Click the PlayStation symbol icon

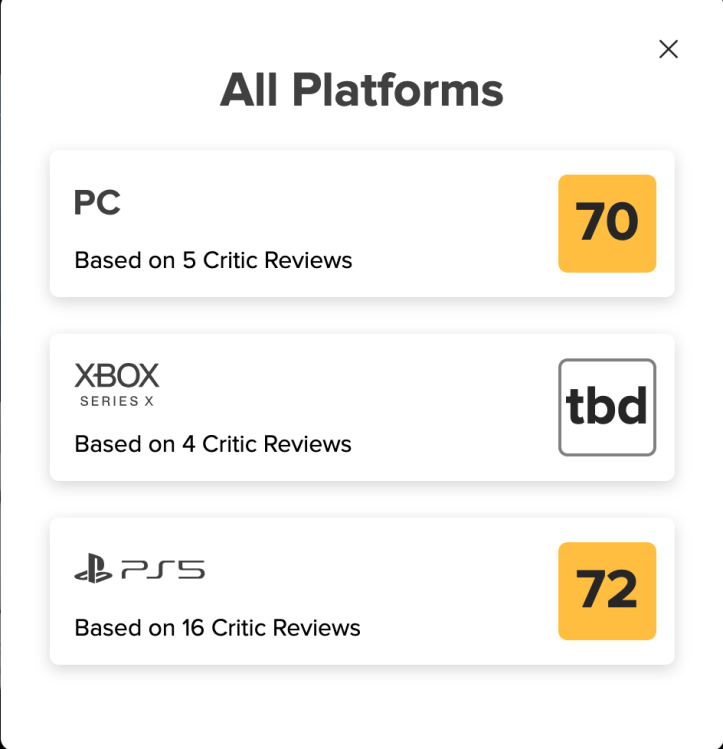click(93, 571)
